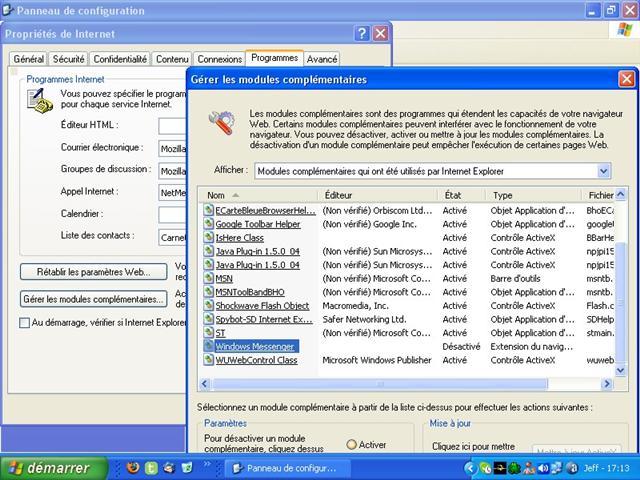640x480 pixels.
Task: Click the wrench and gear add-ons icon
Action: click(222, 122)
